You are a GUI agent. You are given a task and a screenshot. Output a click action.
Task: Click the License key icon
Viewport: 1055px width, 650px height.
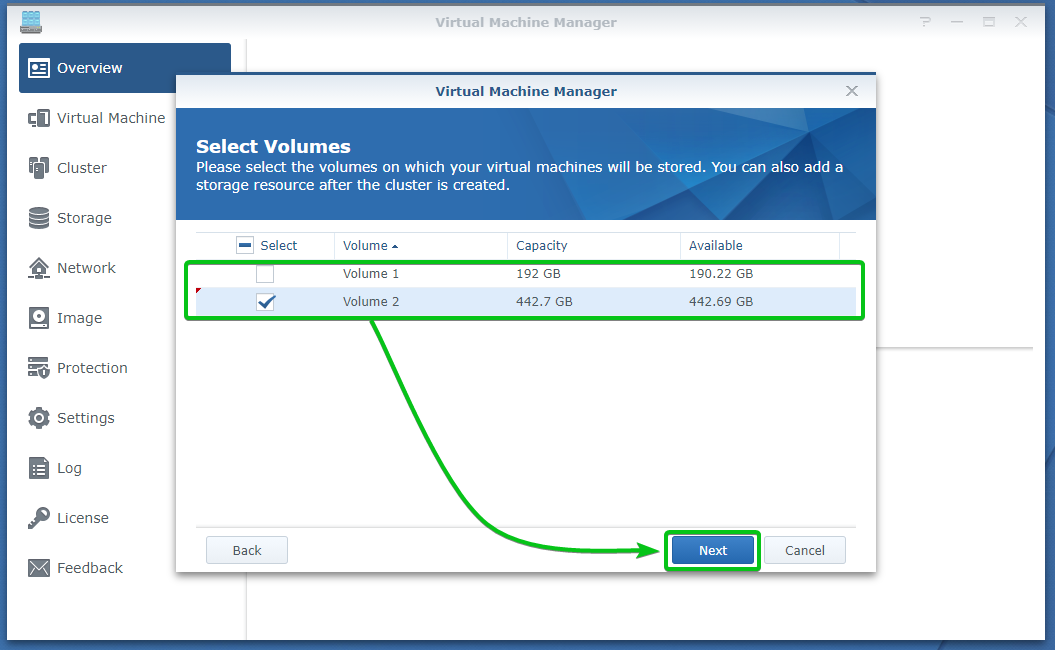pos(38,517)
